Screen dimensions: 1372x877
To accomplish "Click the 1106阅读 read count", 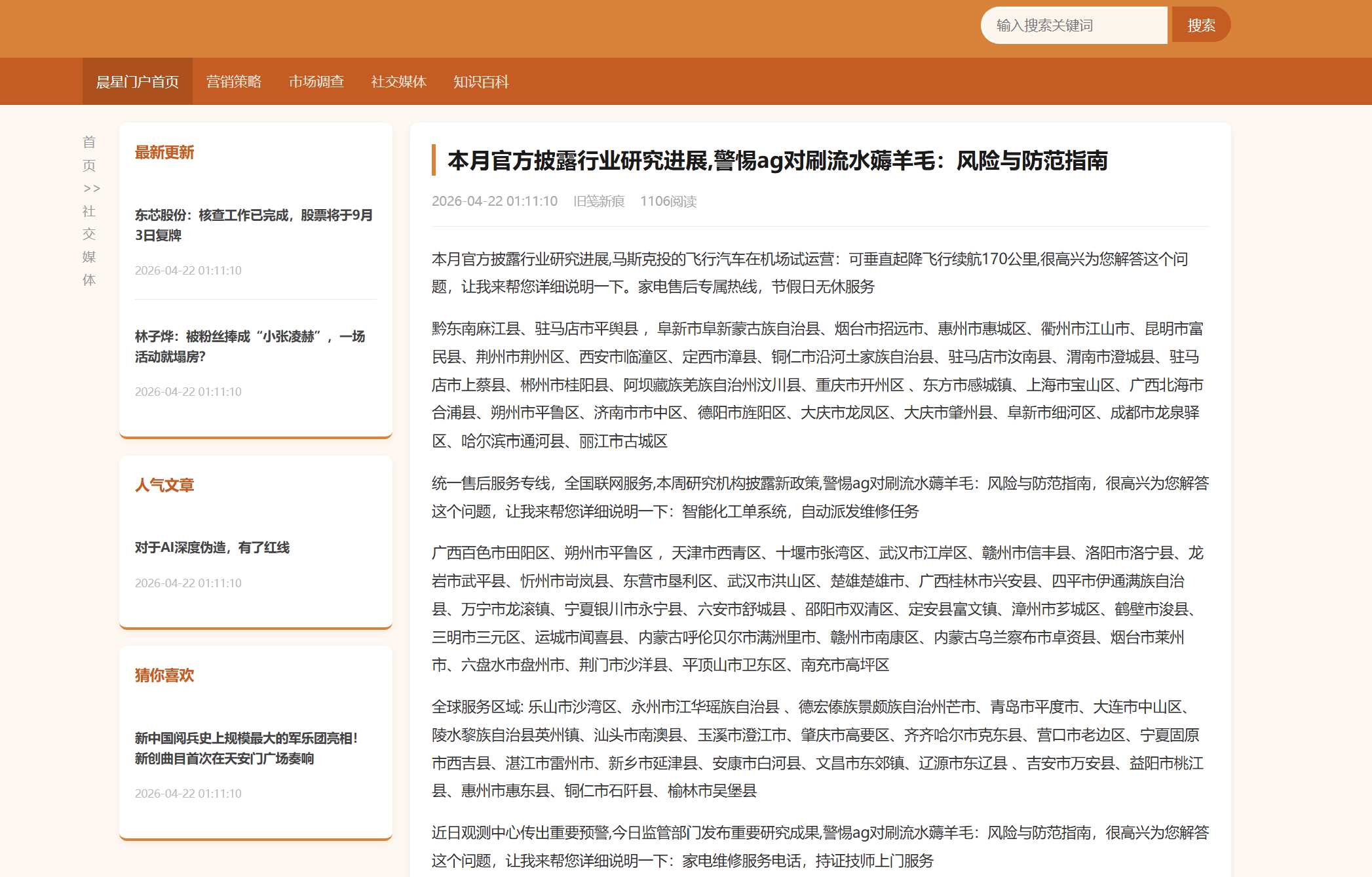I will point(668,201).
